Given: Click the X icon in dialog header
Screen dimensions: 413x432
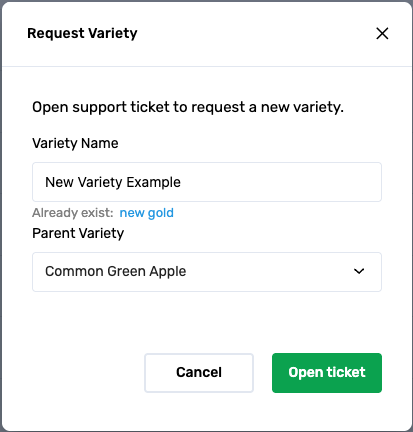Looking at the screenshot, I should (382, 33).
